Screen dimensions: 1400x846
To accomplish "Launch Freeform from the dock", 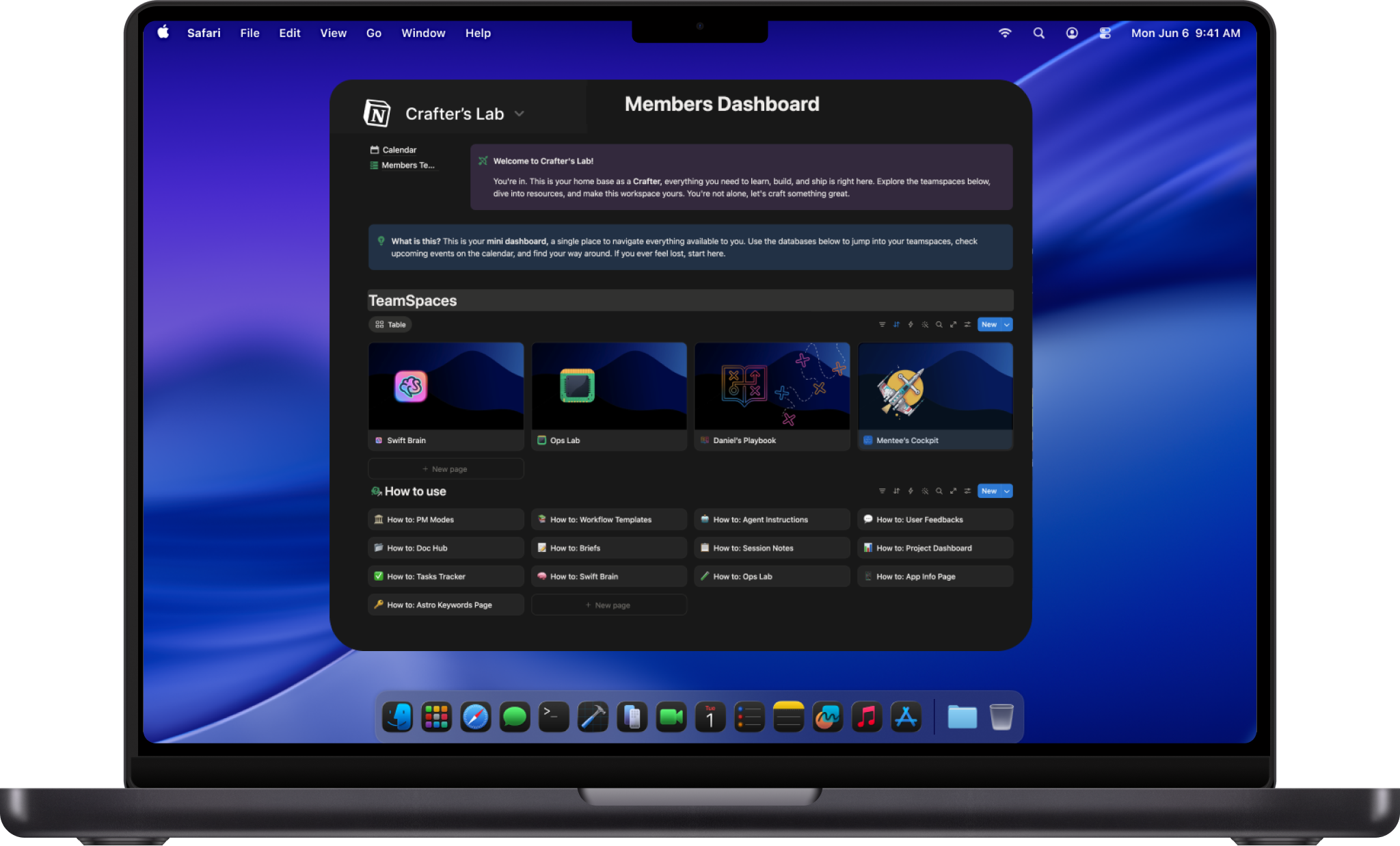I will point(828,717).
